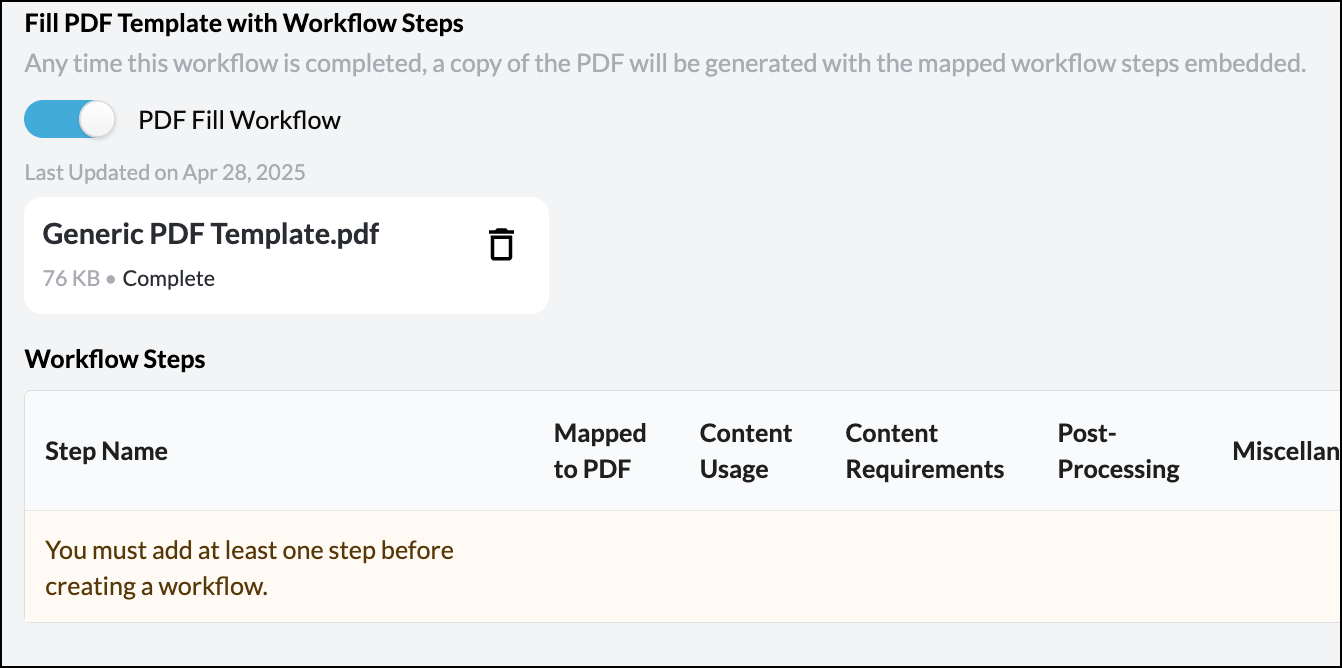
Task: Click the Post-Processing column header
Action: [1119, 451]
